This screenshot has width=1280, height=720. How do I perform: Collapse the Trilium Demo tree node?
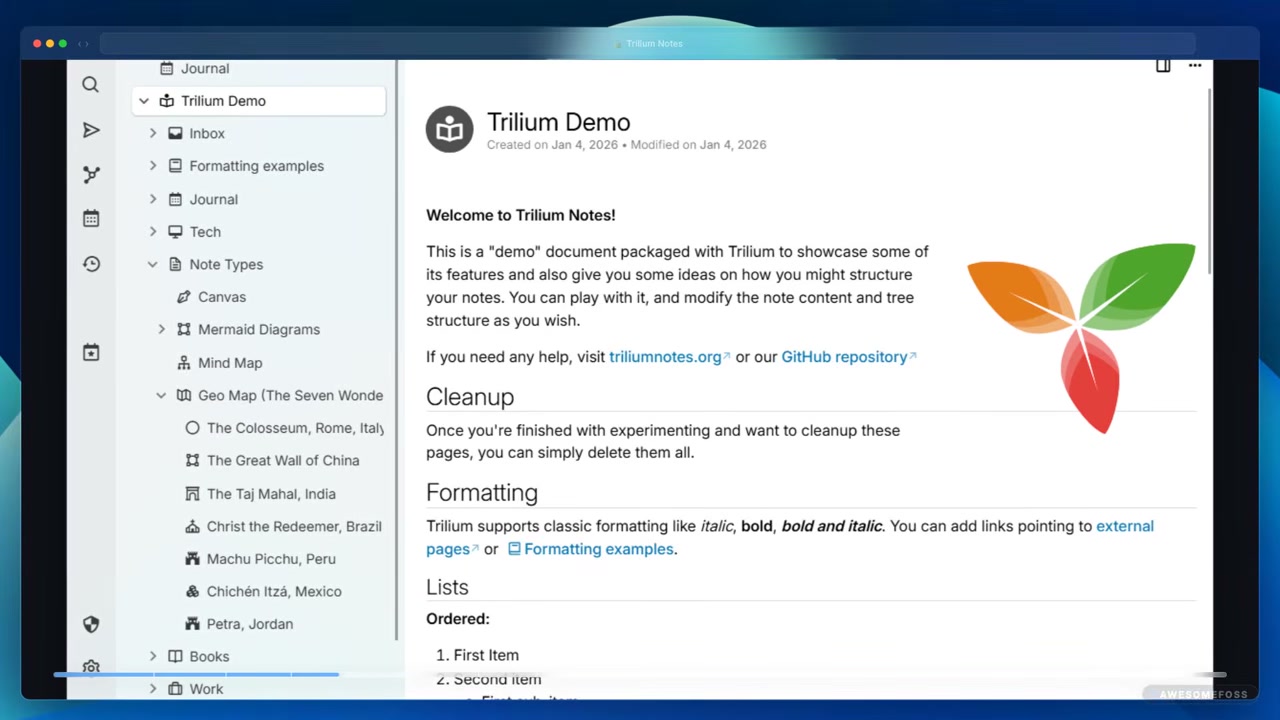click(x=144, y=101)
